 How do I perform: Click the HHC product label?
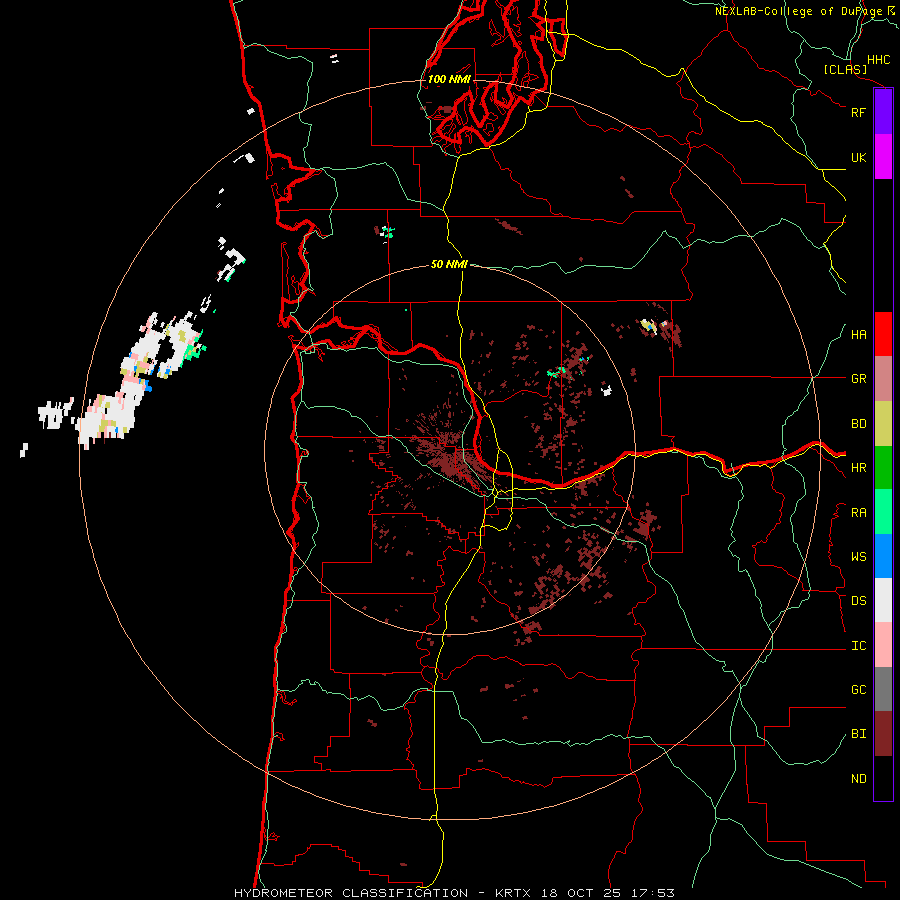coord(879,60)
